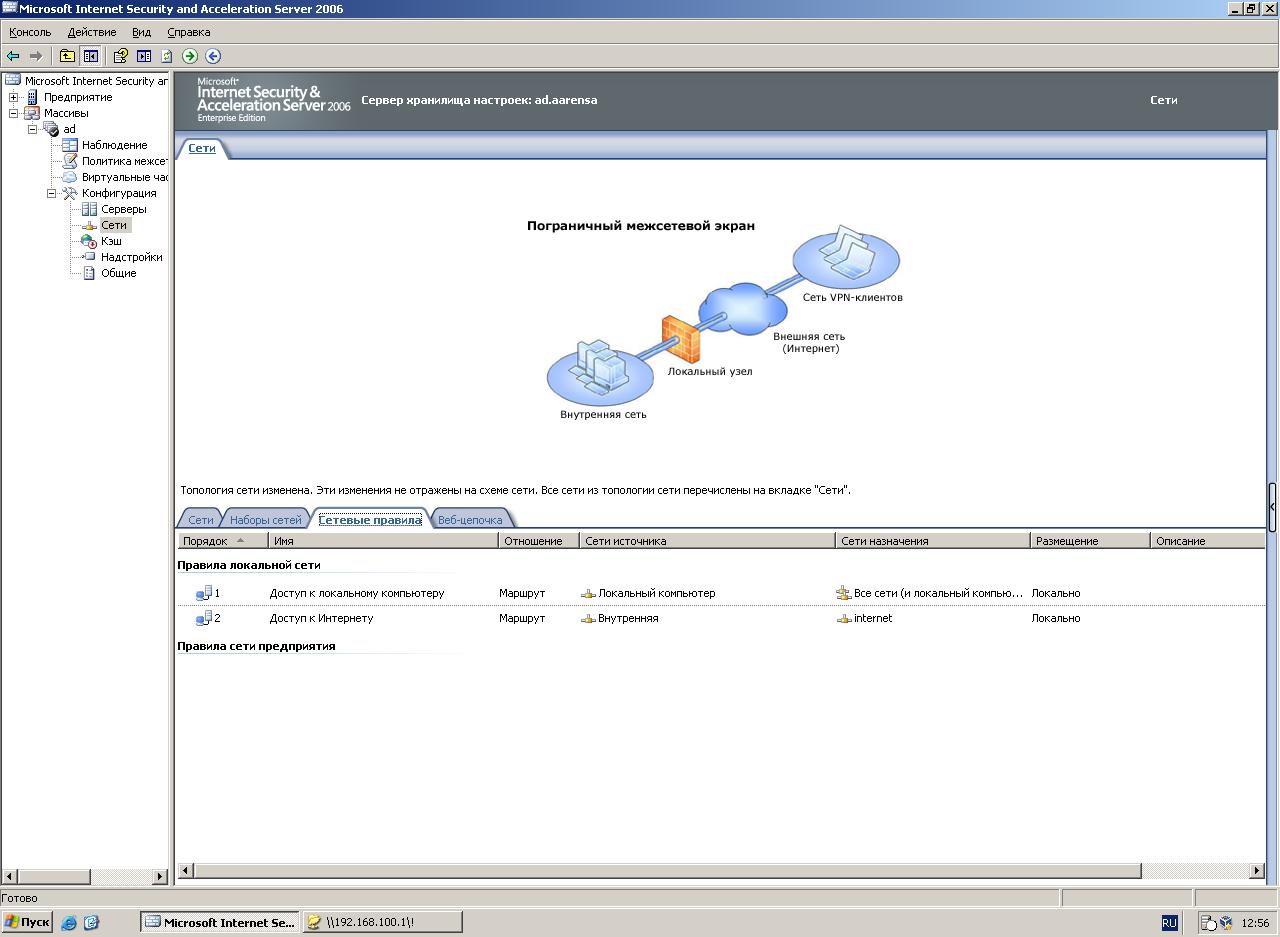The height and width of the screenshot is (937, 1280).
Task: Click the Пуск start button
Action: click(x=27, y=922)
